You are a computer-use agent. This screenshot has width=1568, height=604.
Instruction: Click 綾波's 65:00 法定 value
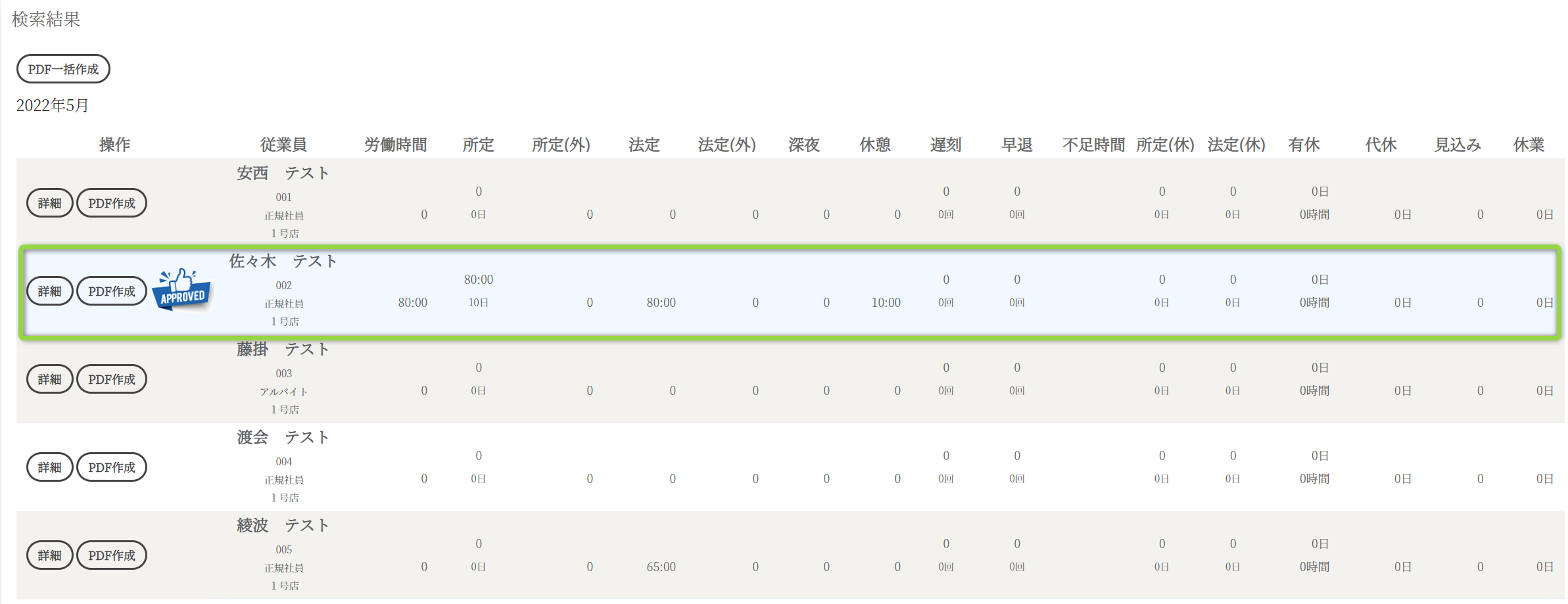tap(661, 567)
